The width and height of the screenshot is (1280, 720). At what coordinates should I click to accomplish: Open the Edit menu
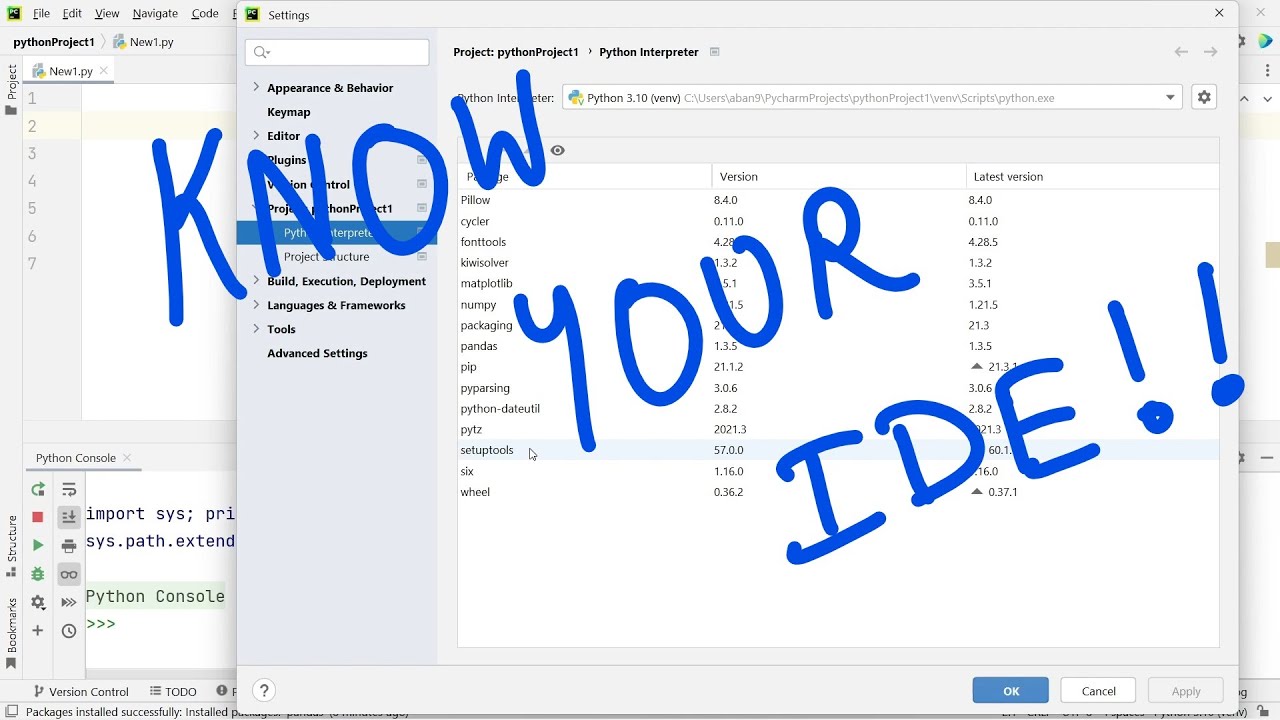click(72, 14)
